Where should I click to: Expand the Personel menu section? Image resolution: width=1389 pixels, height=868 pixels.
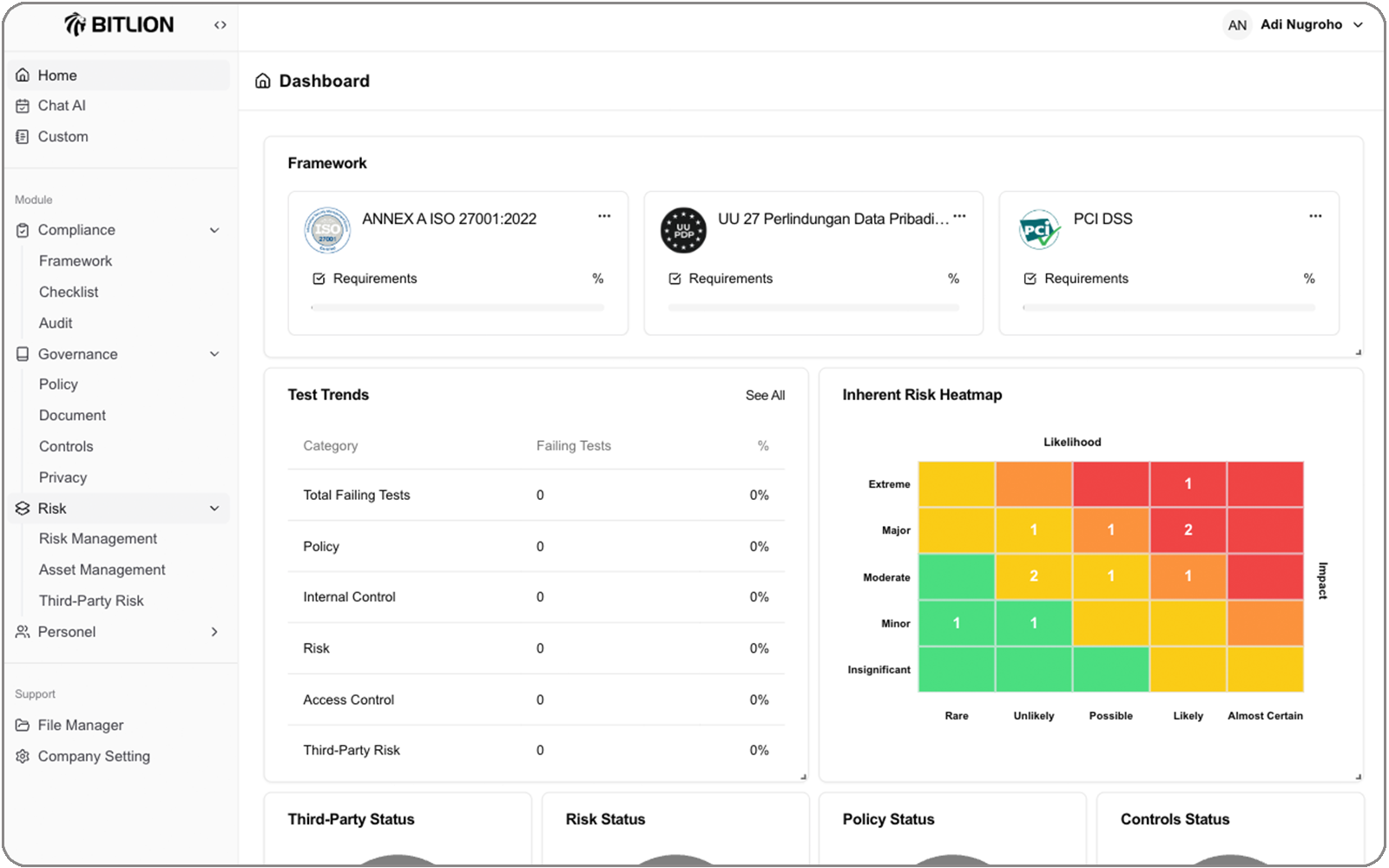214,632
